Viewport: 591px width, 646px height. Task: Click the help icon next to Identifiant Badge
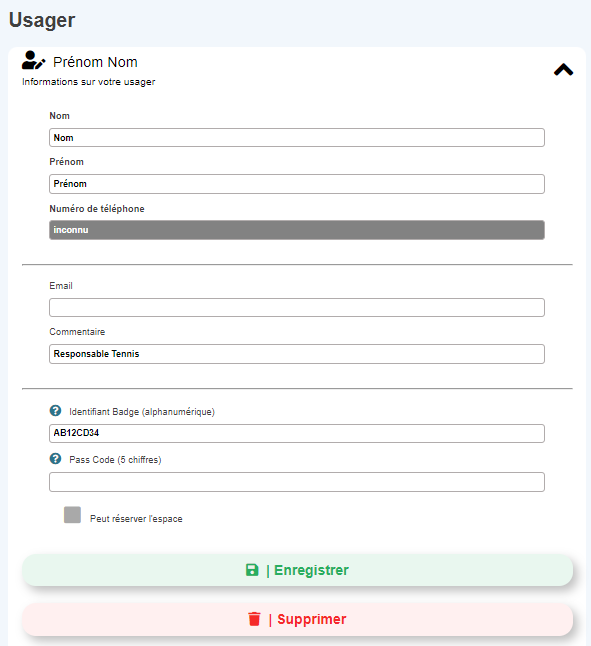click(55, 411)
